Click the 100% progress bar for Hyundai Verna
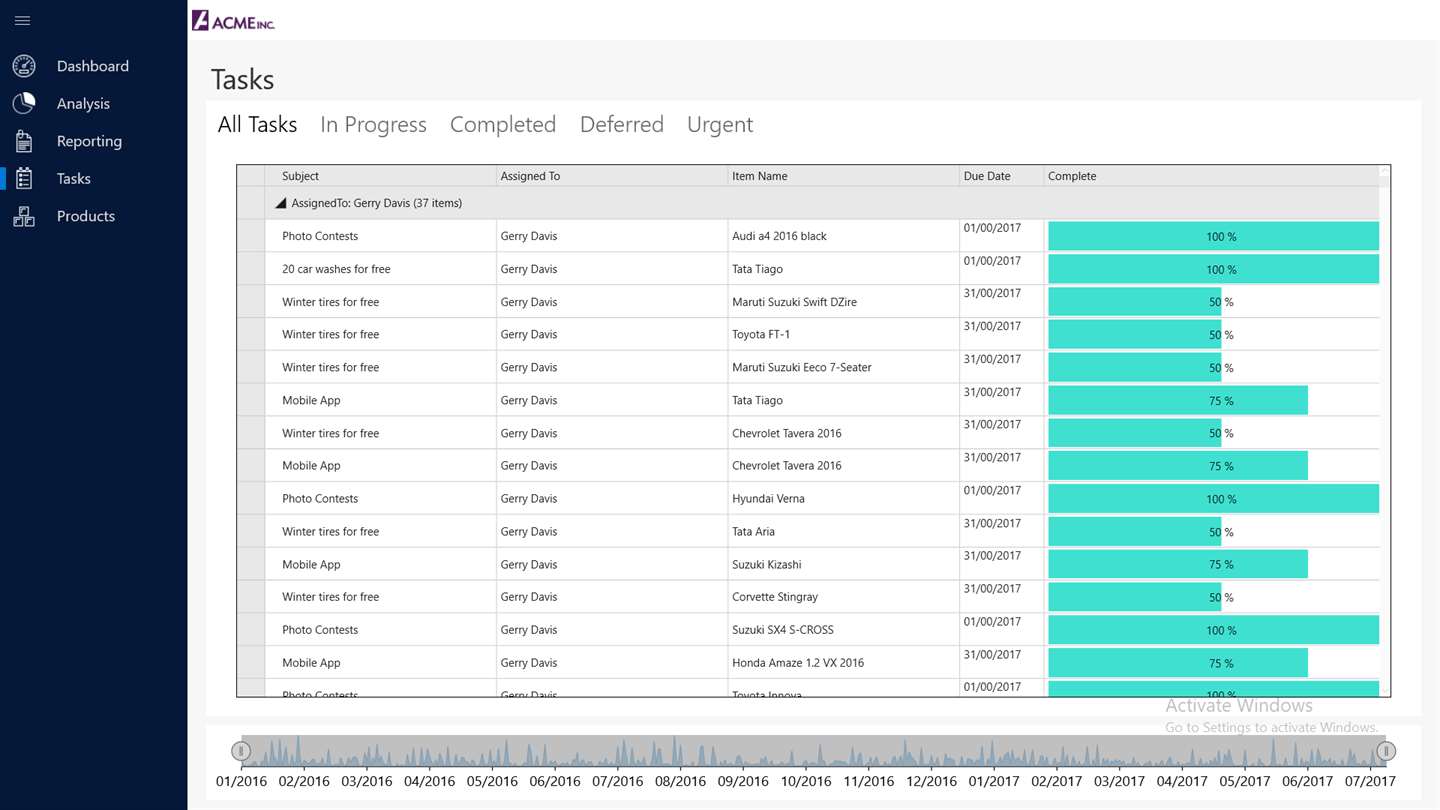Viewport: 1440px width, 810px height. click(1213, 499)
